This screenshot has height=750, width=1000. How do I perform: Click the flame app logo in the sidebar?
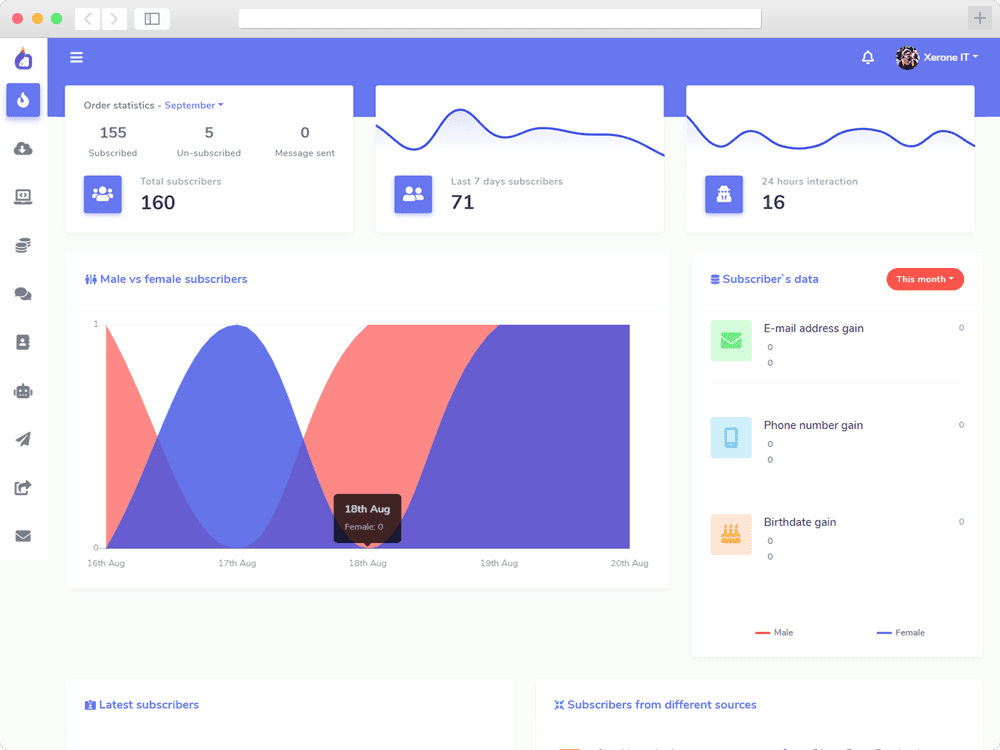(24, 59)
